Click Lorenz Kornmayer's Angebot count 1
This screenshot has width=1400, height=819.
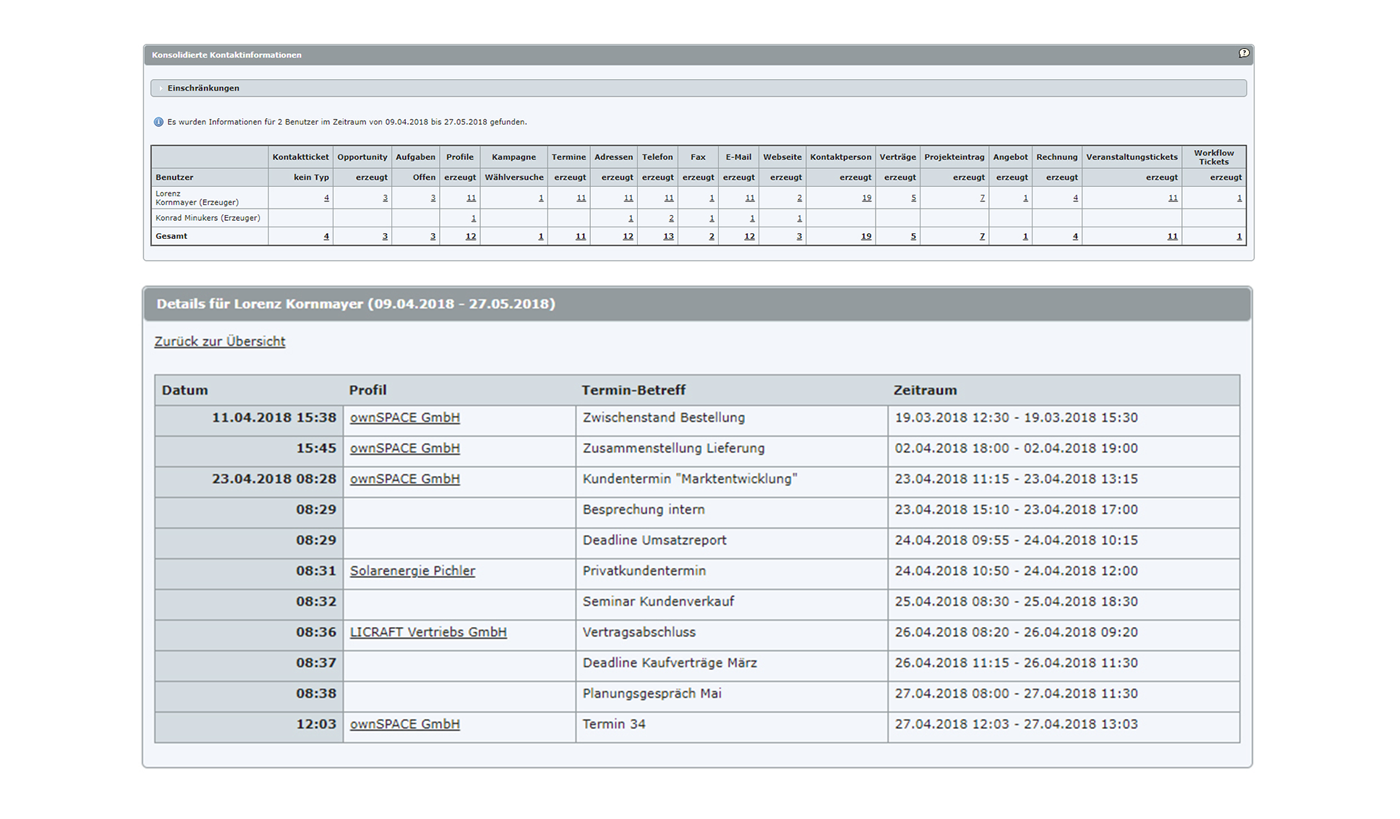point(1025,198)
